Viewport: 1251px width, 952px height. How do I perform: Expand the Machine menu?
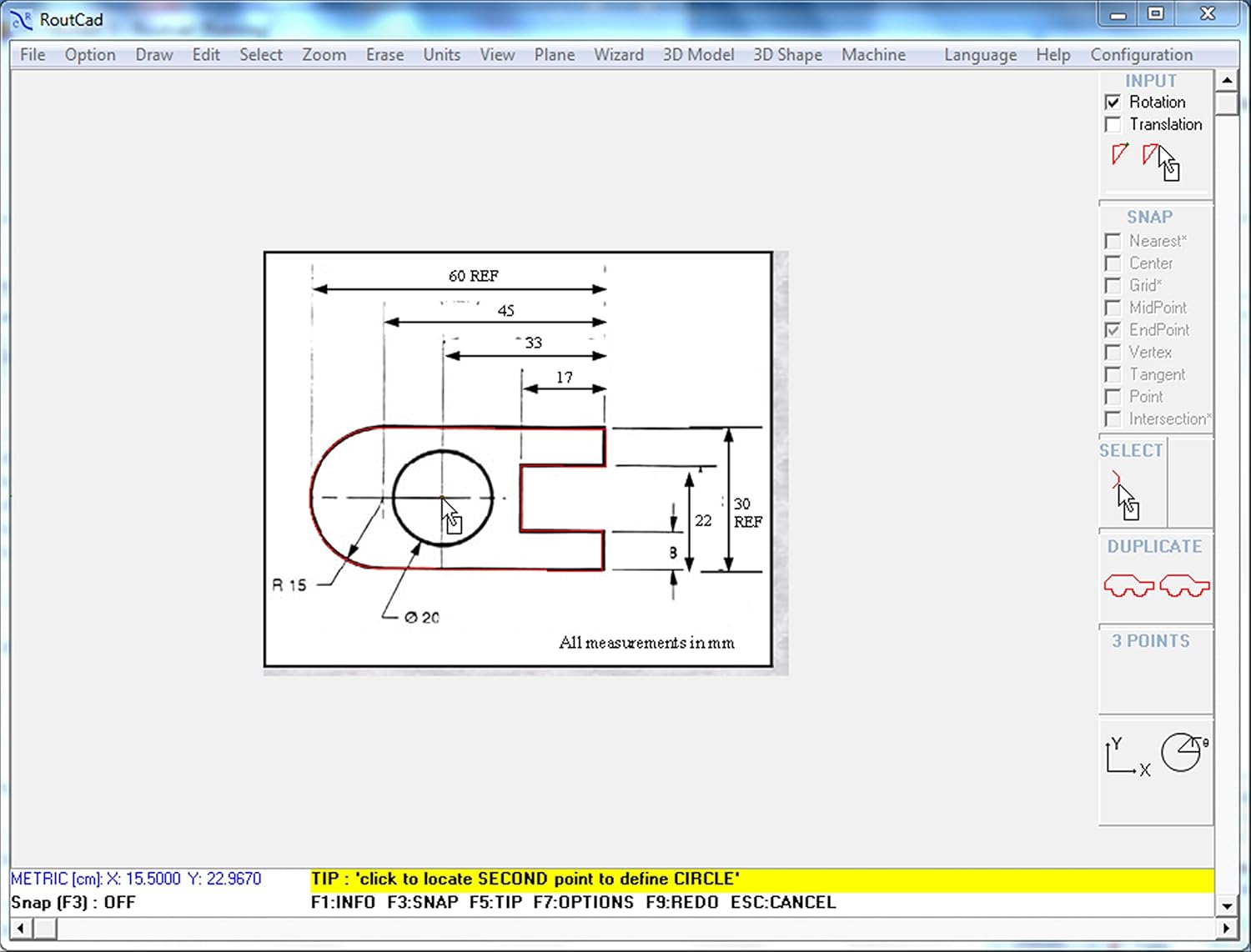(x=873, y=55)
